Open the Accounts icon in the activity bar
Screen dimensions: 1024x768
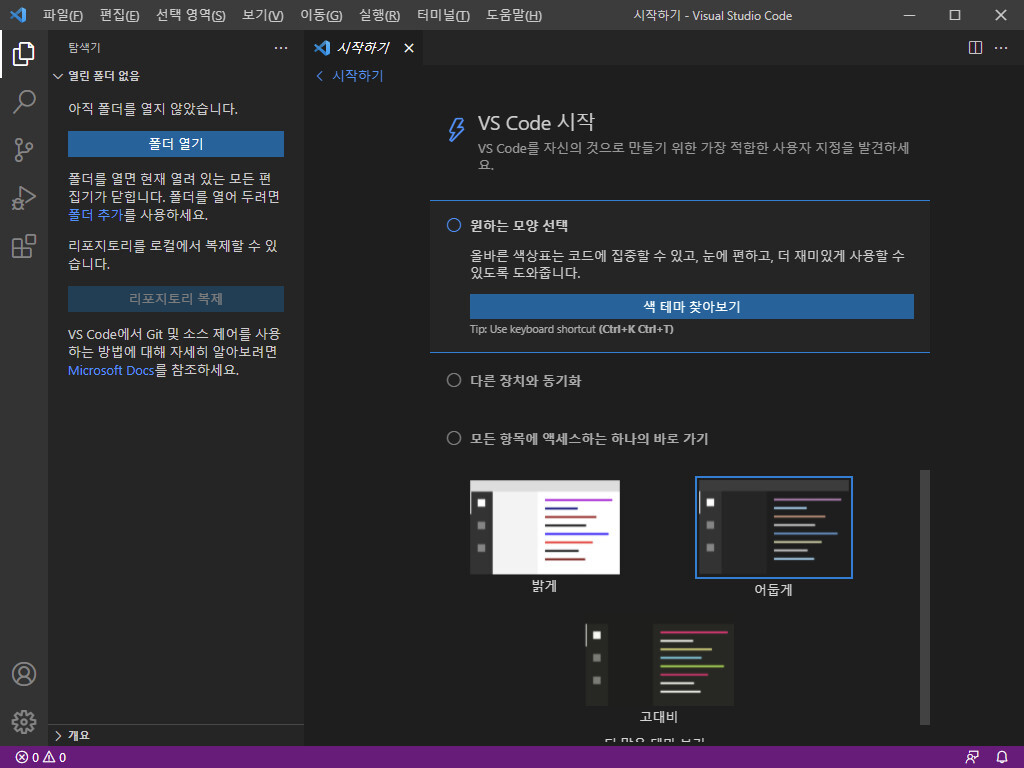[24, 674]
